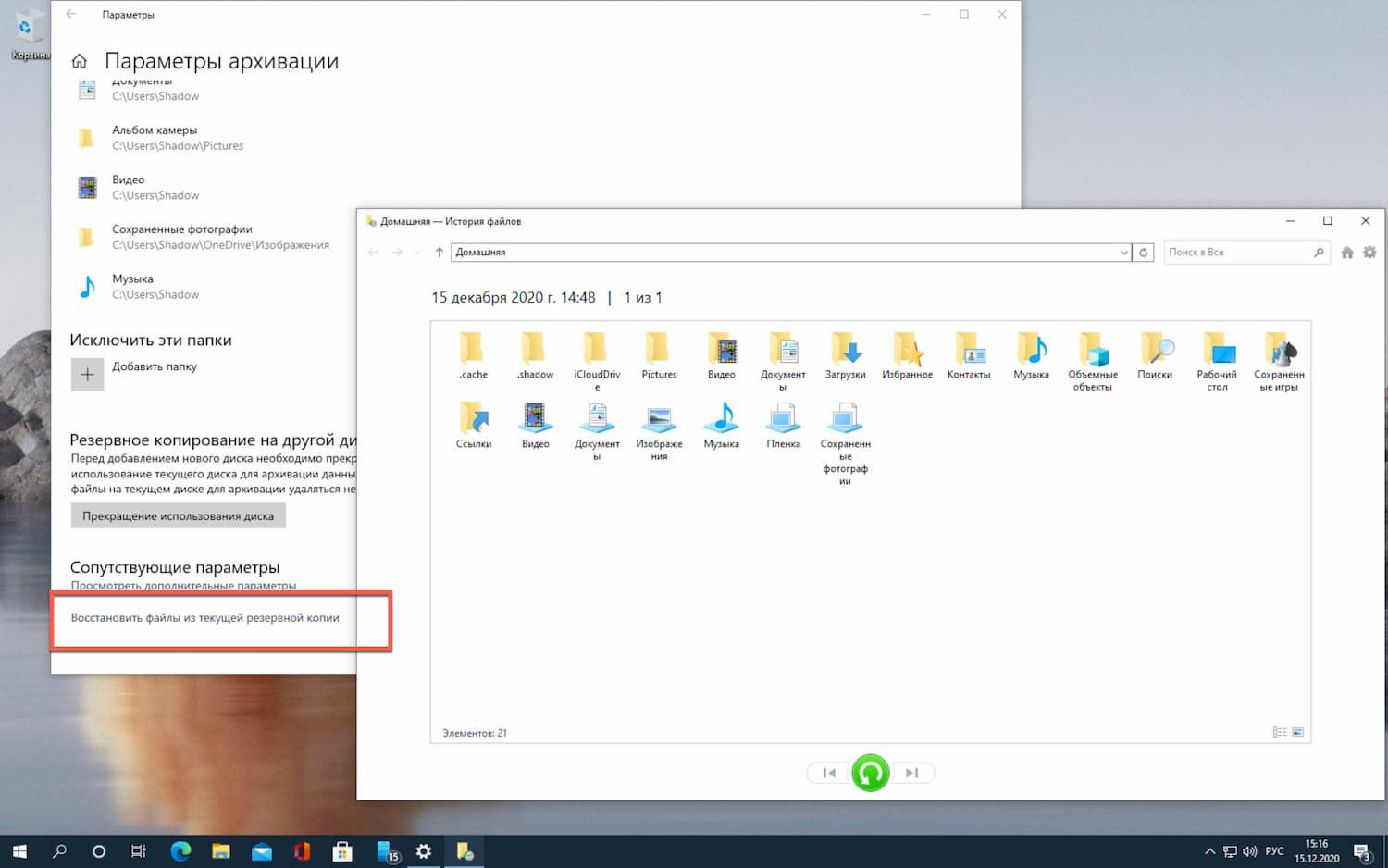Click Прекращение использования диска button
This screenshot has width=1388, height=868.
tap(178, 515)
